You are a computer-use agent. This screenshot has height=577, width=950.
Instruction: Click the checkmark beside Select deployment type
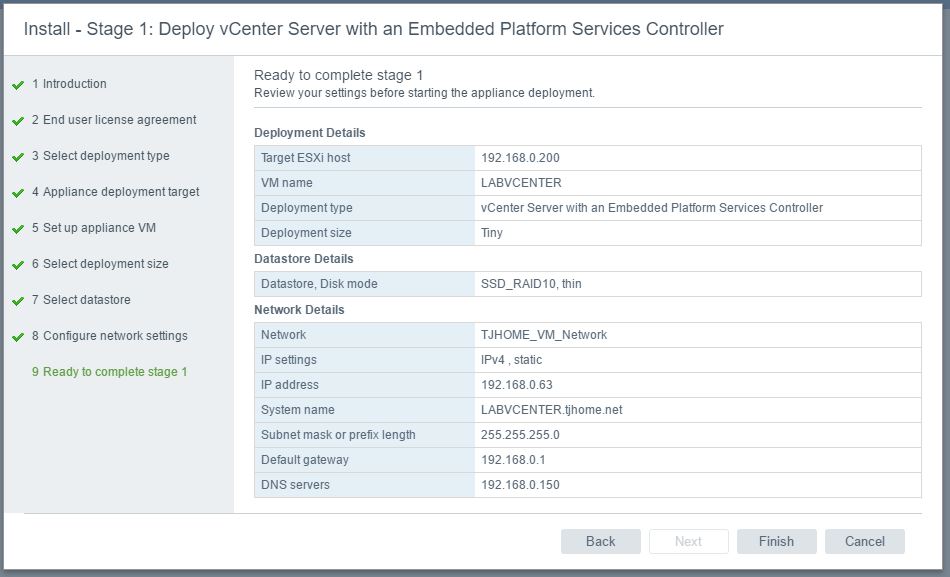(x=18, y=157)
